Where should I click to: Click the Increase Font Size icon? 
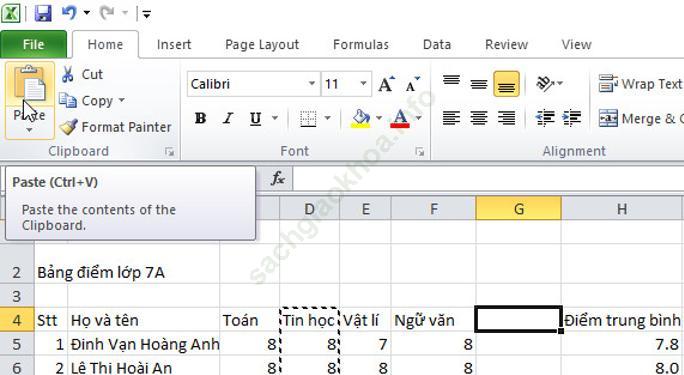coord(386,84)
